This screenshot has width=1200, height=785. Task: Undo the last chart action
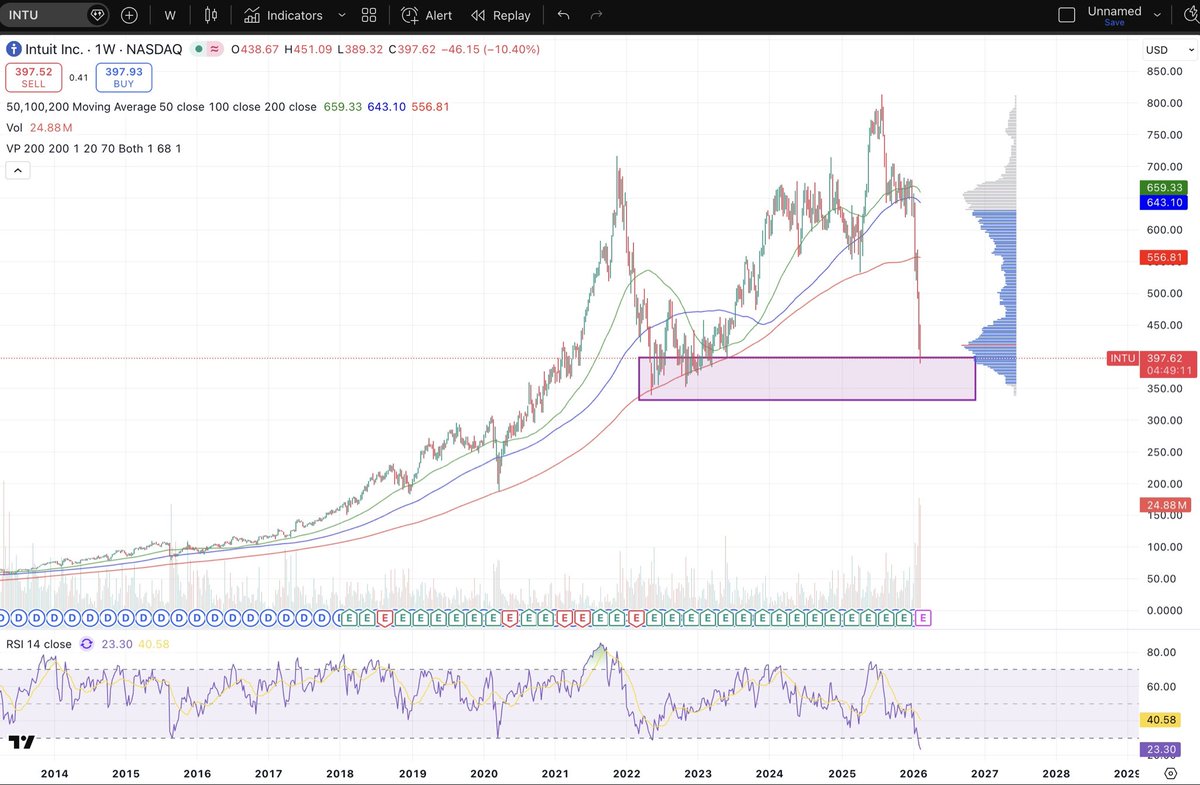563,15
